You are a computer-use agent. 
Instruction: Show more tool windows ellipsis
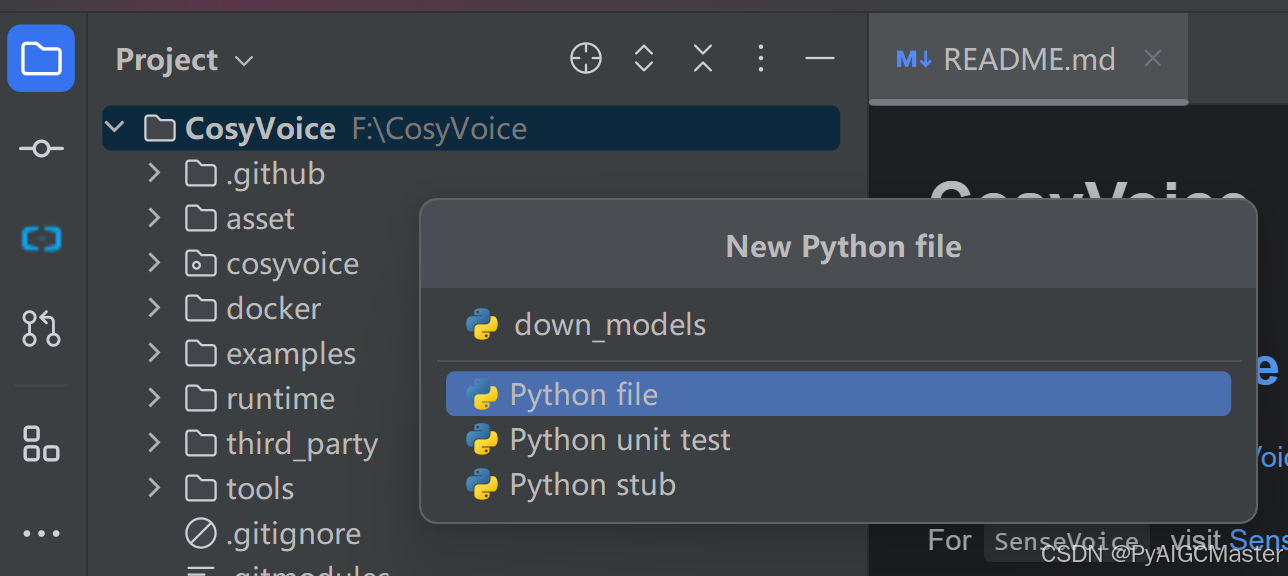(x=41, y=534)
